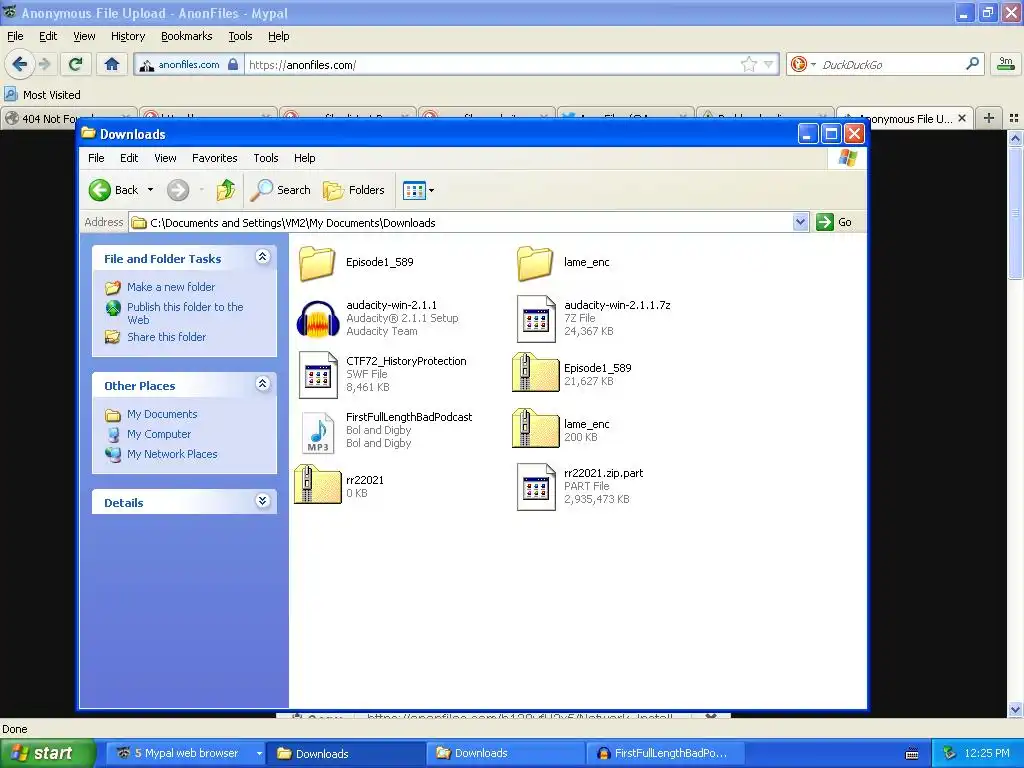Screen dimensions: 1024x768
Task: Open the Explorer address bar dropdown
Action: (800, 222)
